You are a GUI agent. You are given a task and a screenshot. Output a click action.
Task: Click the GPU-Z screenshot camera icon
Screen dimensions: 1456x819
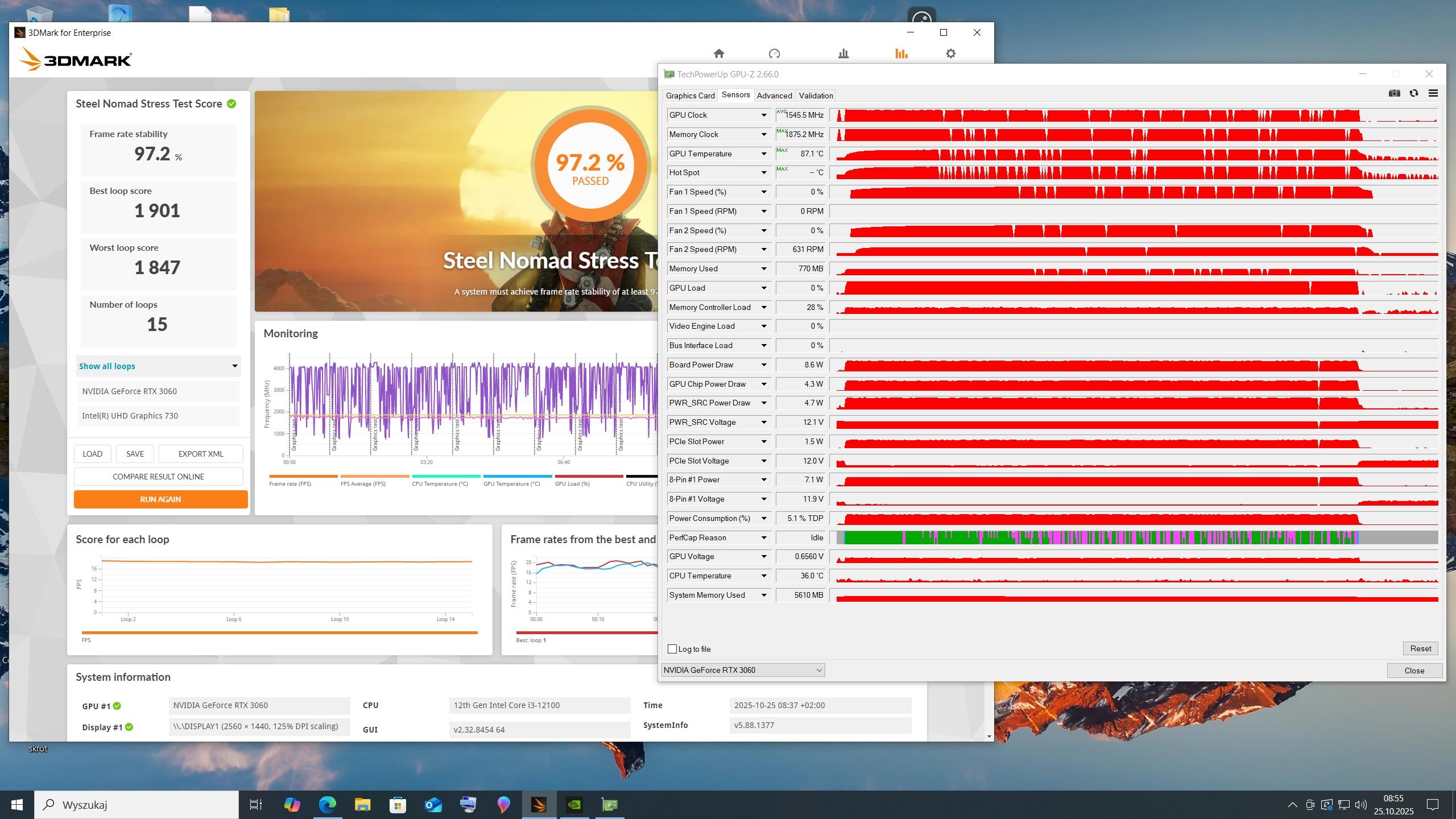[1394, 93]
